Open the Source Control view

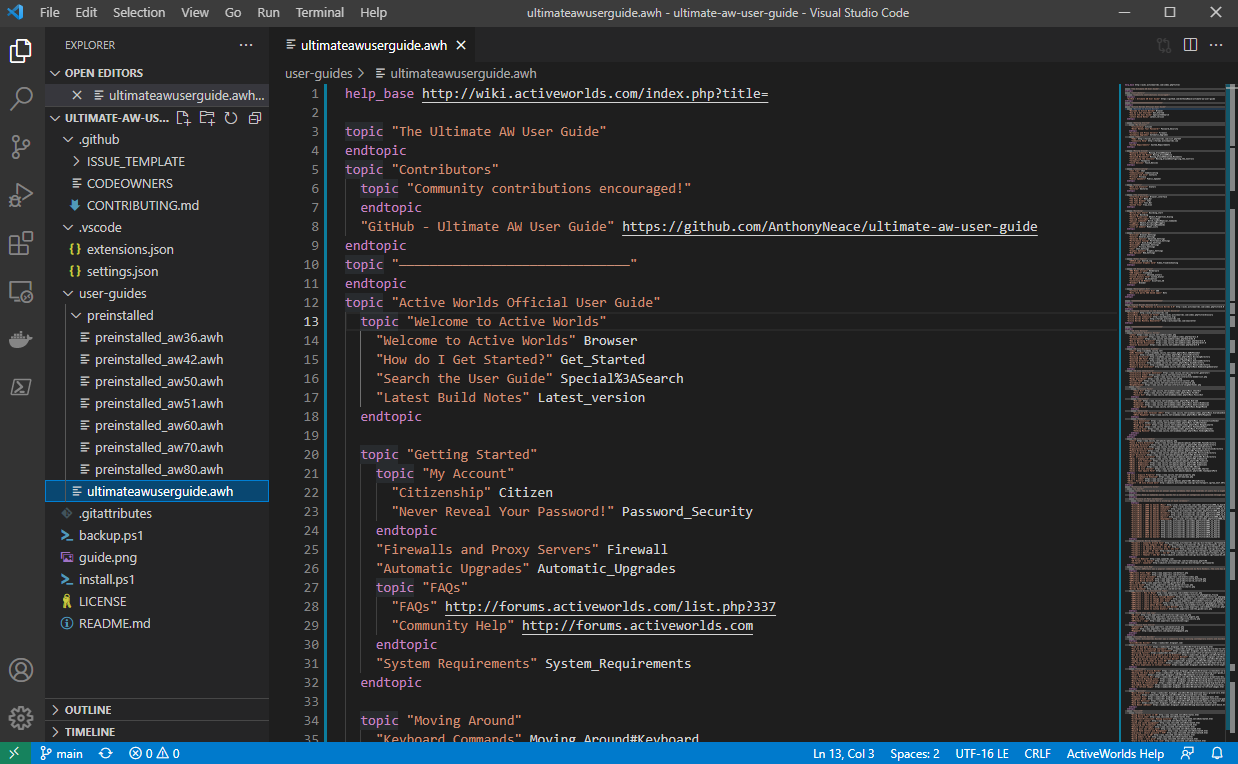pos(22,147)
